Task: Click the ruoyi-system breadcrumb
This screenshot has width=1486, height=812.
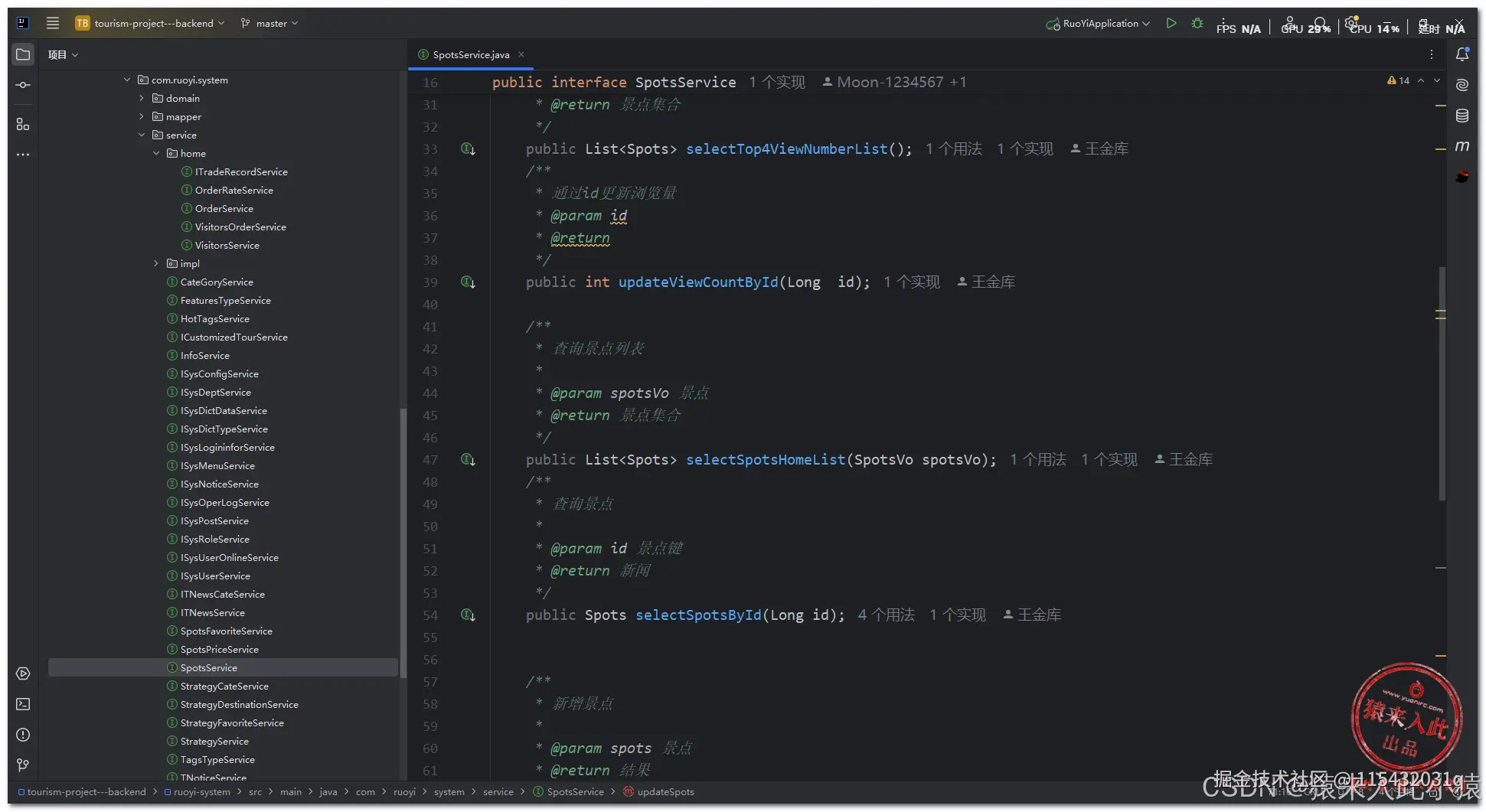Action: click(197, 791)
